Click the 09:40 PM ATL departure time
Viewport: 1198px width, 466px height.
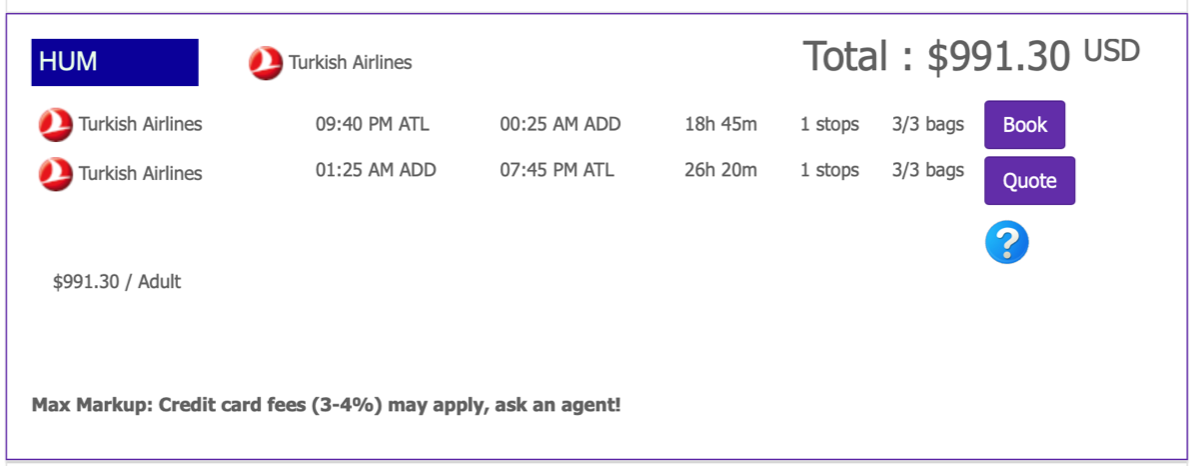pos(372,125)
